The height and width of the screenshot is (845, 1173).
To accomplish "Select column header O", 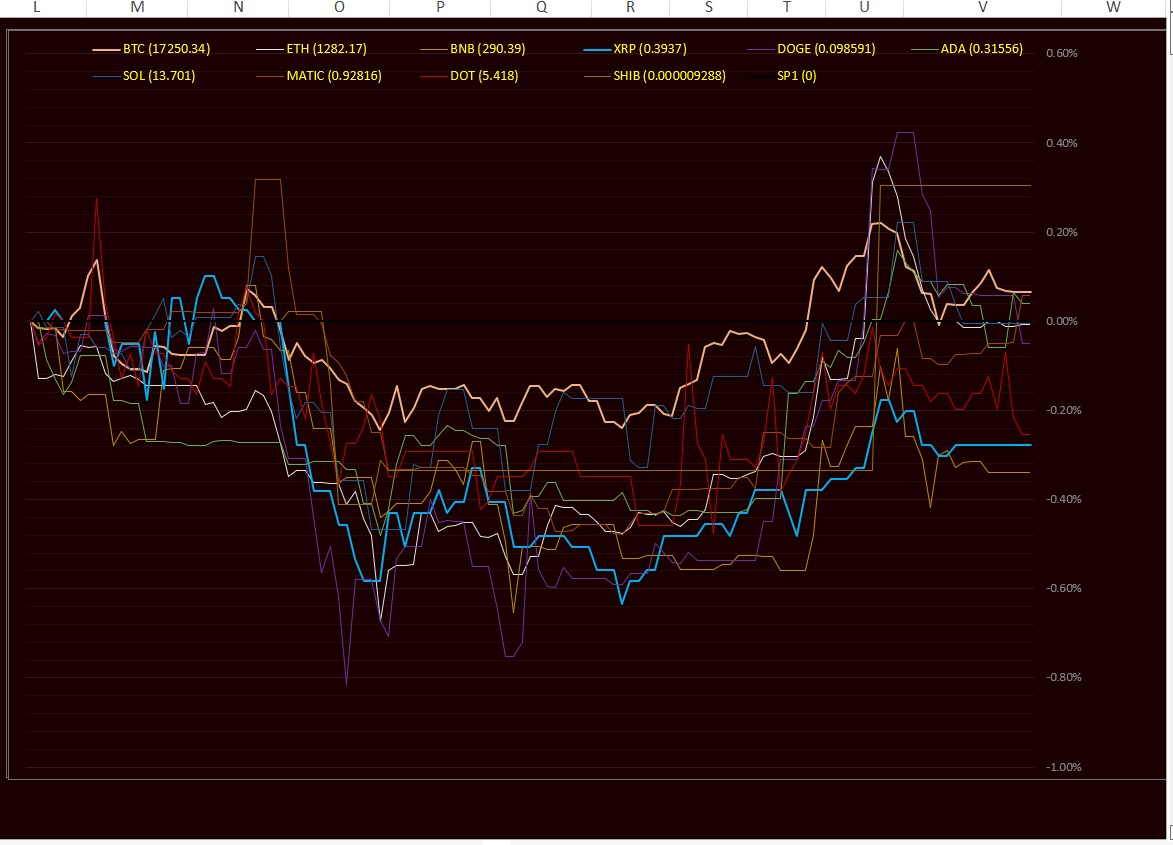I will [x=339, y=7].
